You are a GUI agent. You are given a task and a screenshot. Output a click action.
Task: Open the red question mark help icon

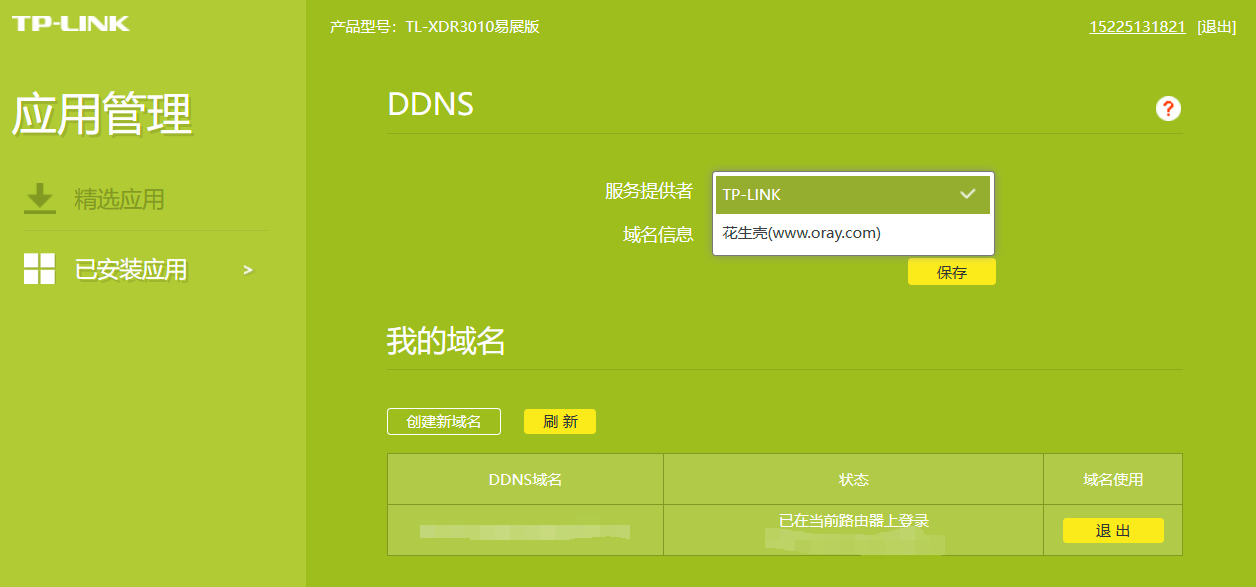click(x=1168, y=109)
